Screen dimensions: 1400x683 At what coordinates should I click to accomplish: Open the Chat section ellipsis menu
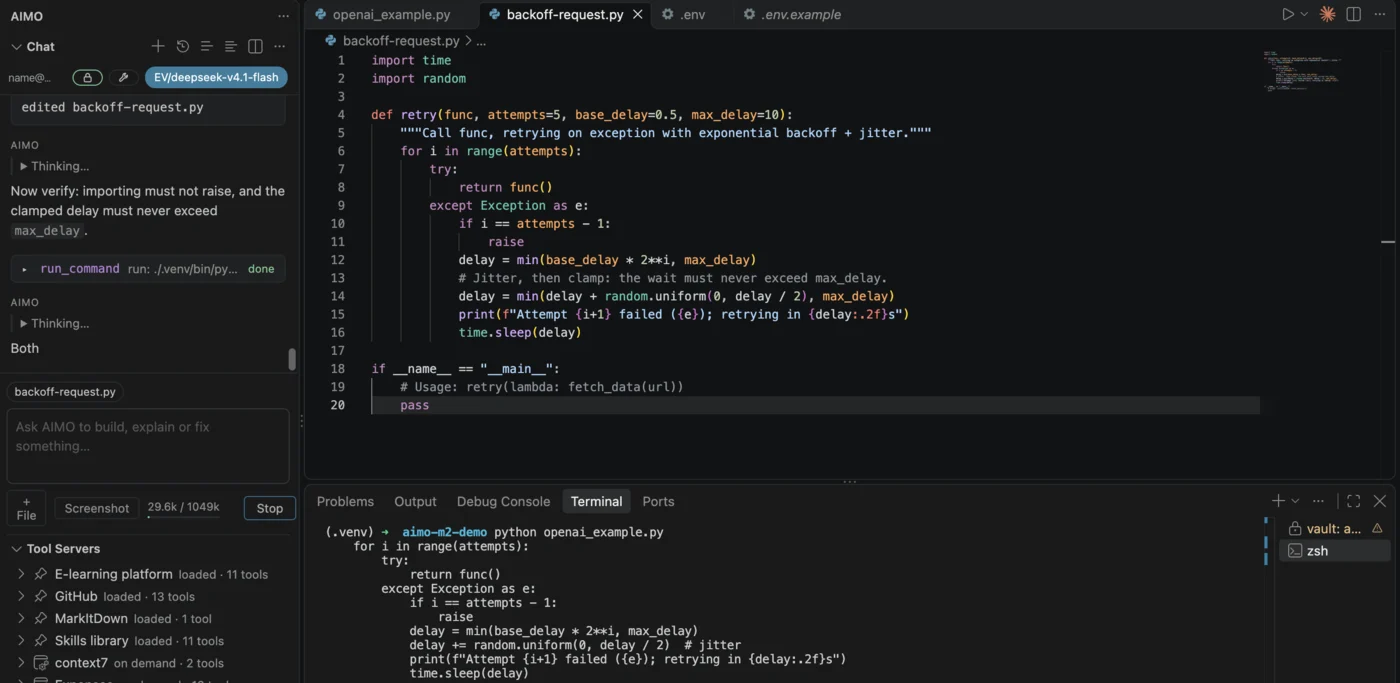point(280,46)
